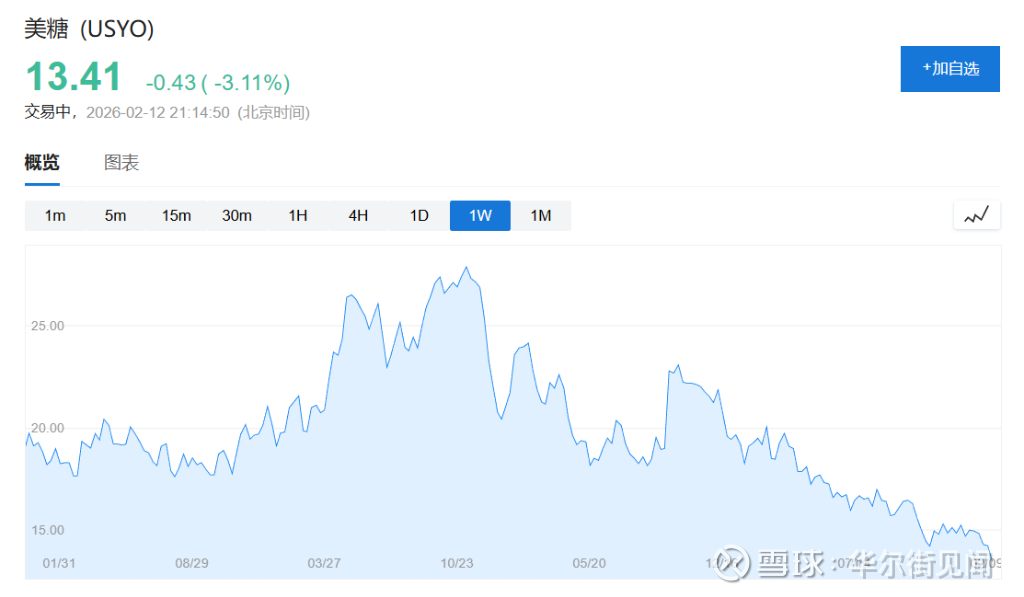Select the 概览 tab
This screenshot has width=1024, height=597.
click(42, 163)
